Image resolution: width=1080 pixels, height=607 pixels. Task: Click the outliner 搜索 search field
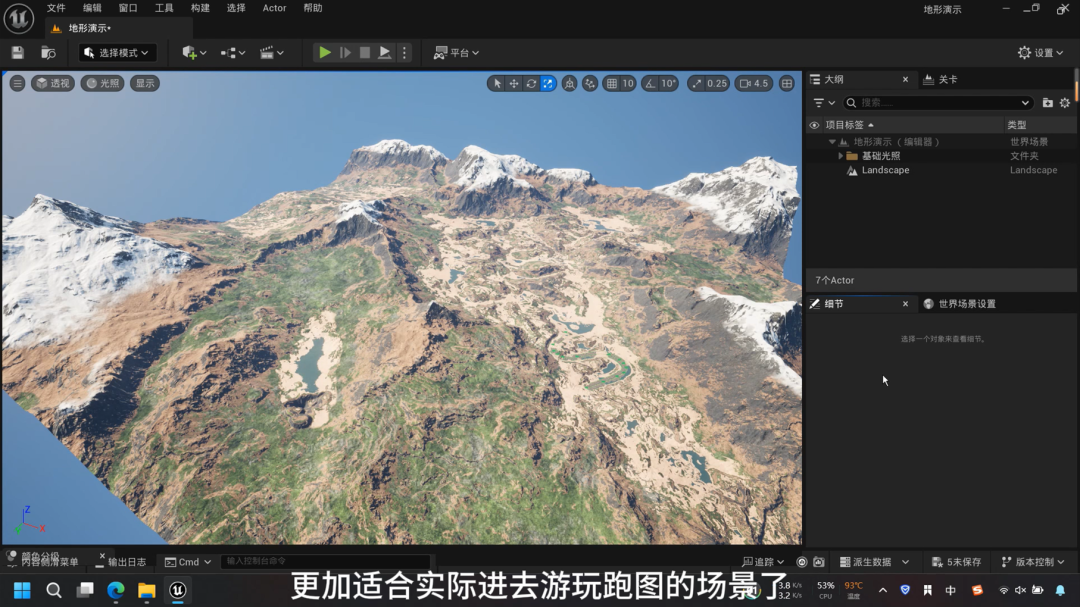point(938,103)
